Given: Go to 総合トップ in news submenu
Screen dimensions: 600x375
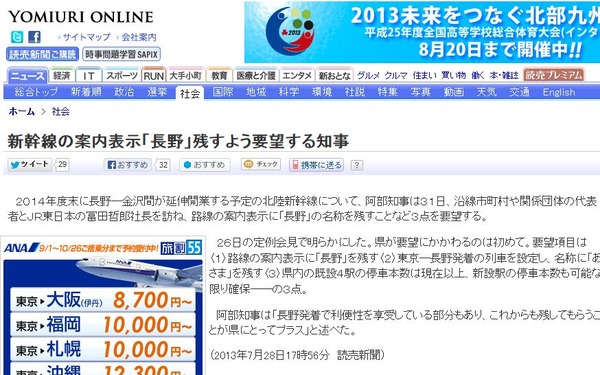Looking at the screenshot, I should pos(36,92).
